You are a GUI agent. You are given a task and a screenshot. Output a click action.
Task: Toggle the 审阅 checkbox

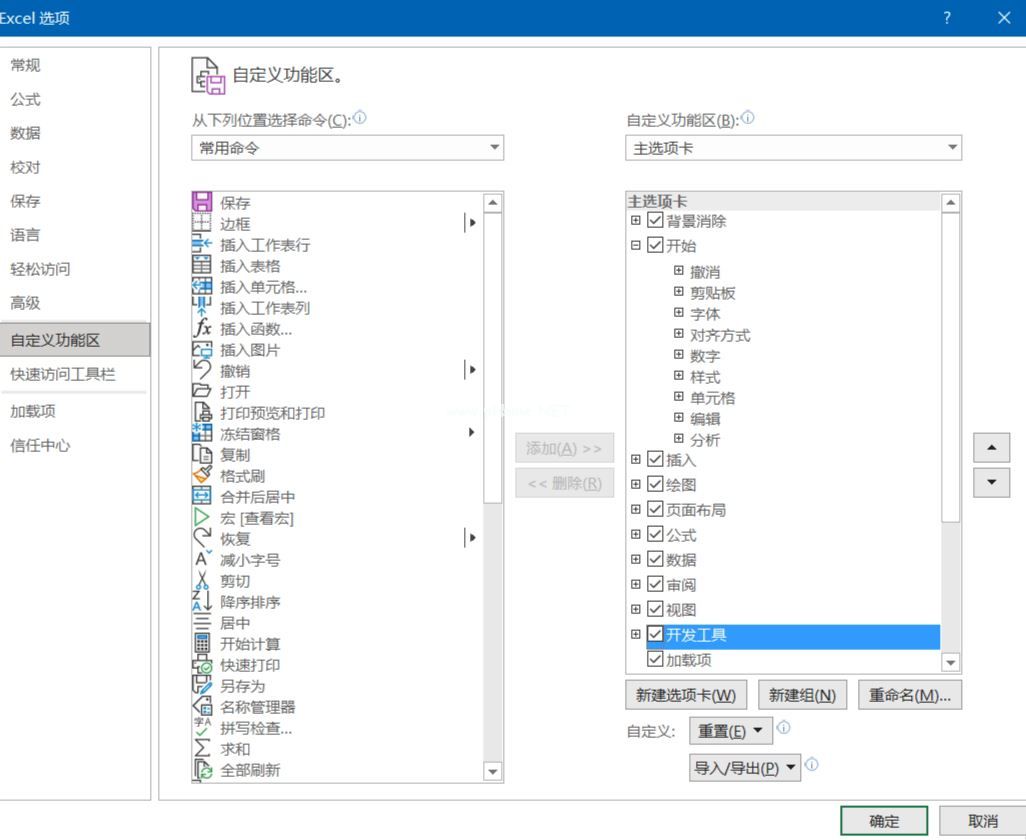click(655, 584)
